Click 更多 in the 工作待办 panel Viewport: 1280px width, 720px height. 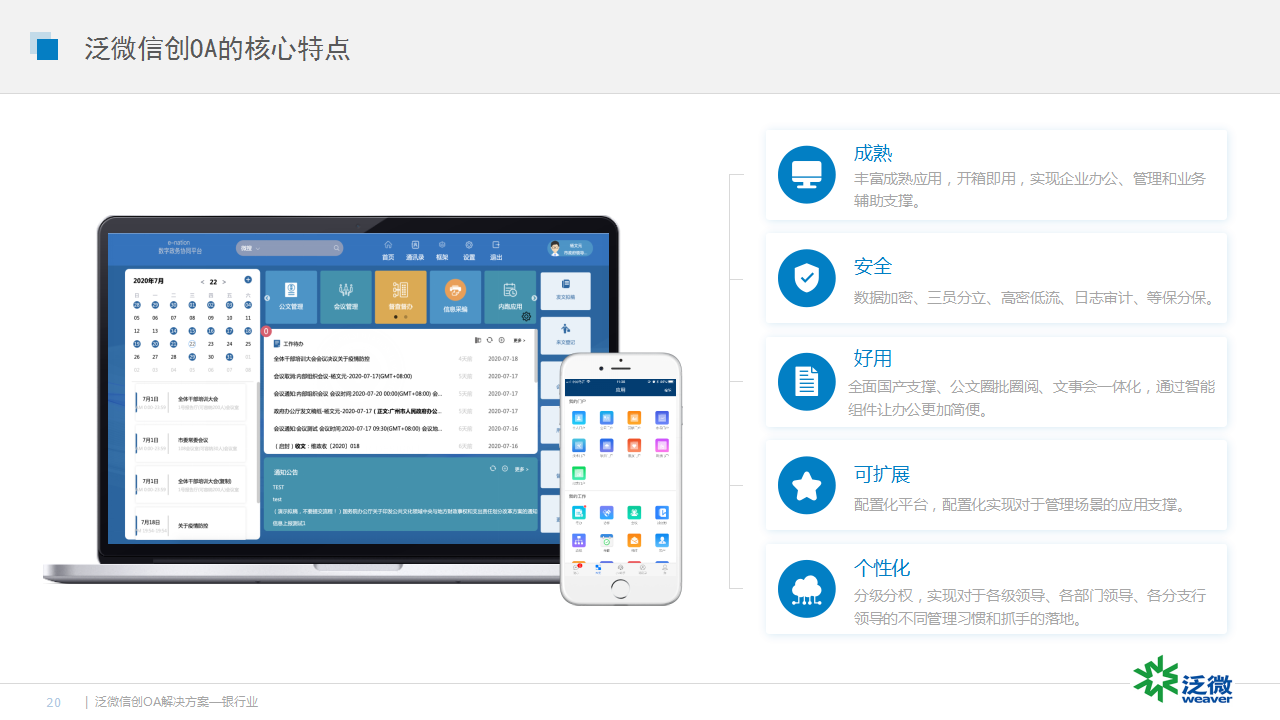520,341
